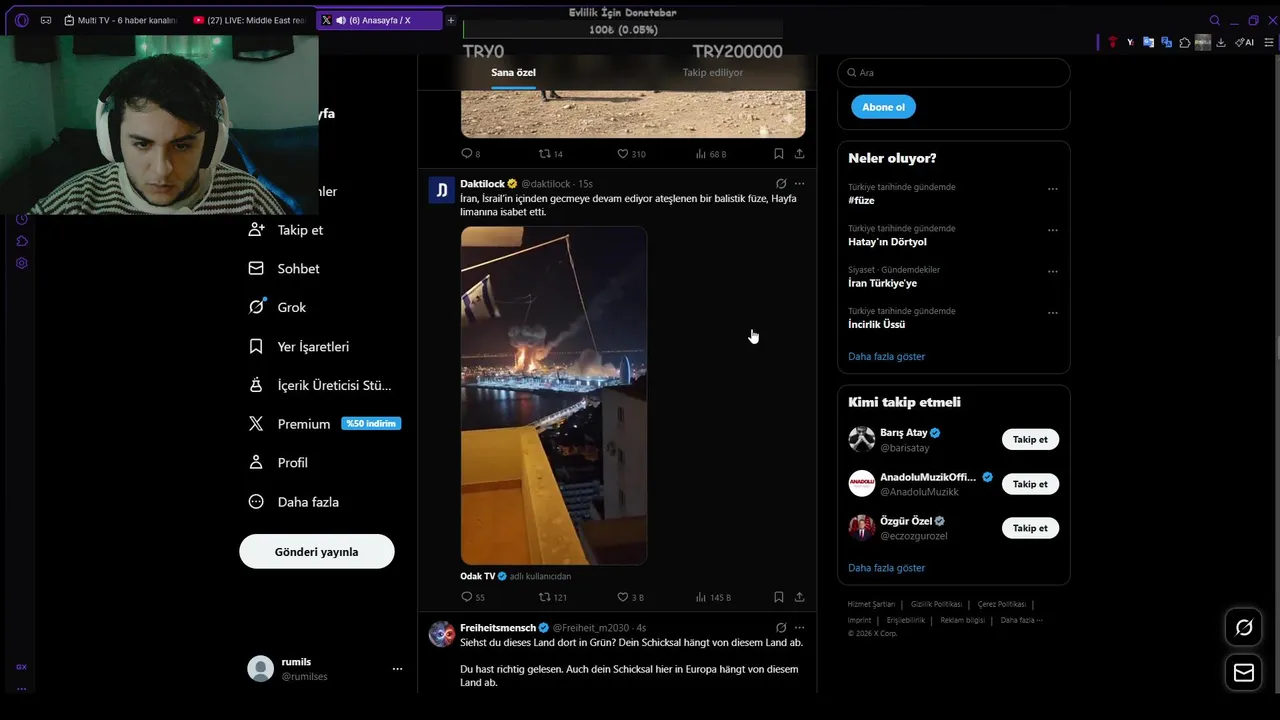Open İçerik Üreticisi Stüdyosu
This screenshot has height=720, width=1280.
(x=319, y=385)
